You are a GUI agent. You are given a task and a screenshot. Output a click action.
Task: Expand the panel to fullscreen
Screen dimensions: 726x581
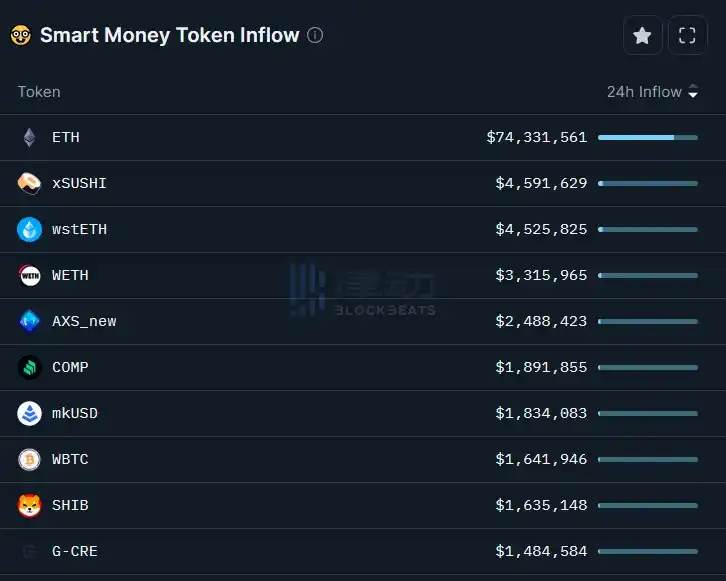pos(687,36)
